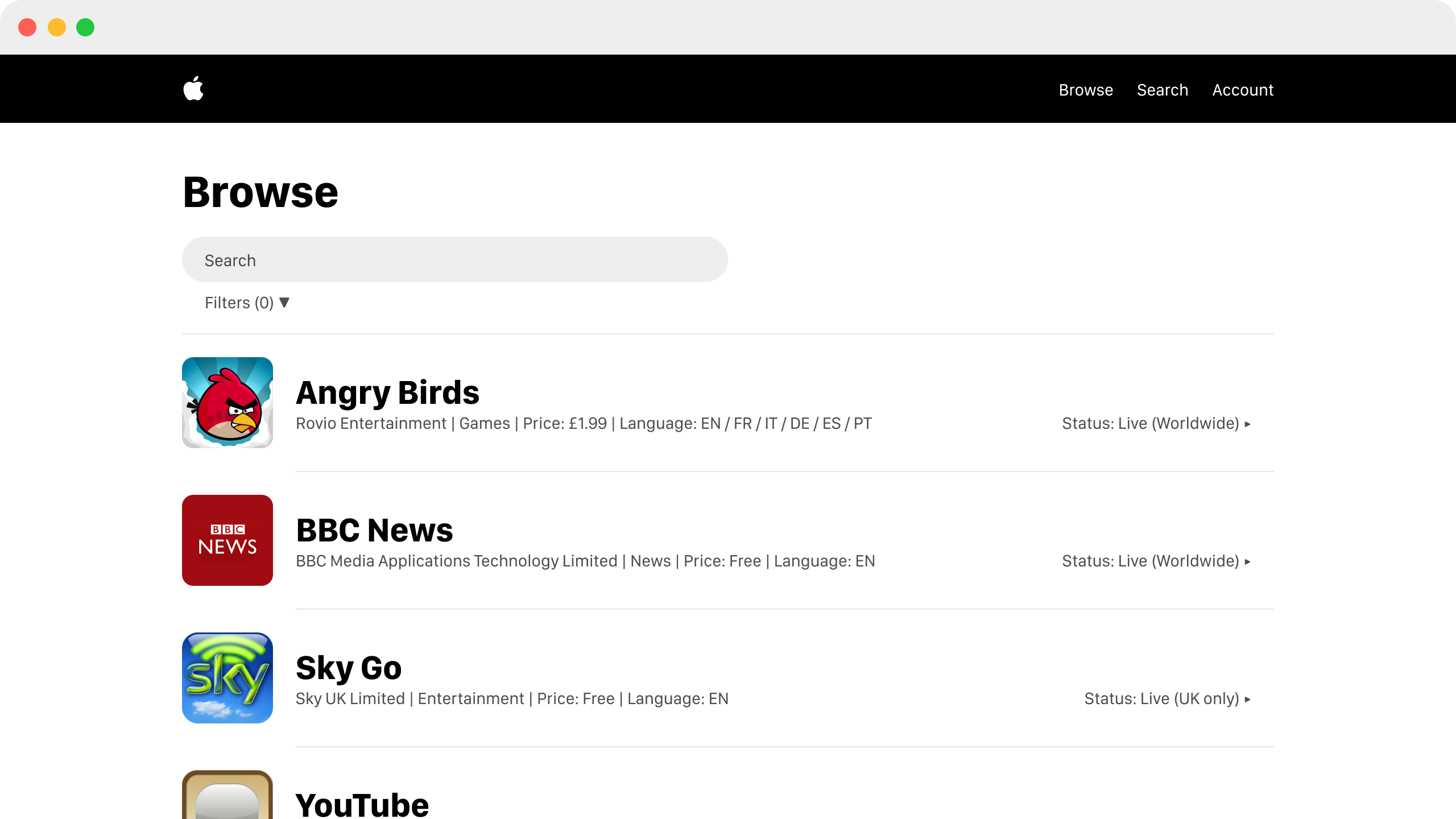
Task: Click the YouTube title
Action: (x=362, y=805)
